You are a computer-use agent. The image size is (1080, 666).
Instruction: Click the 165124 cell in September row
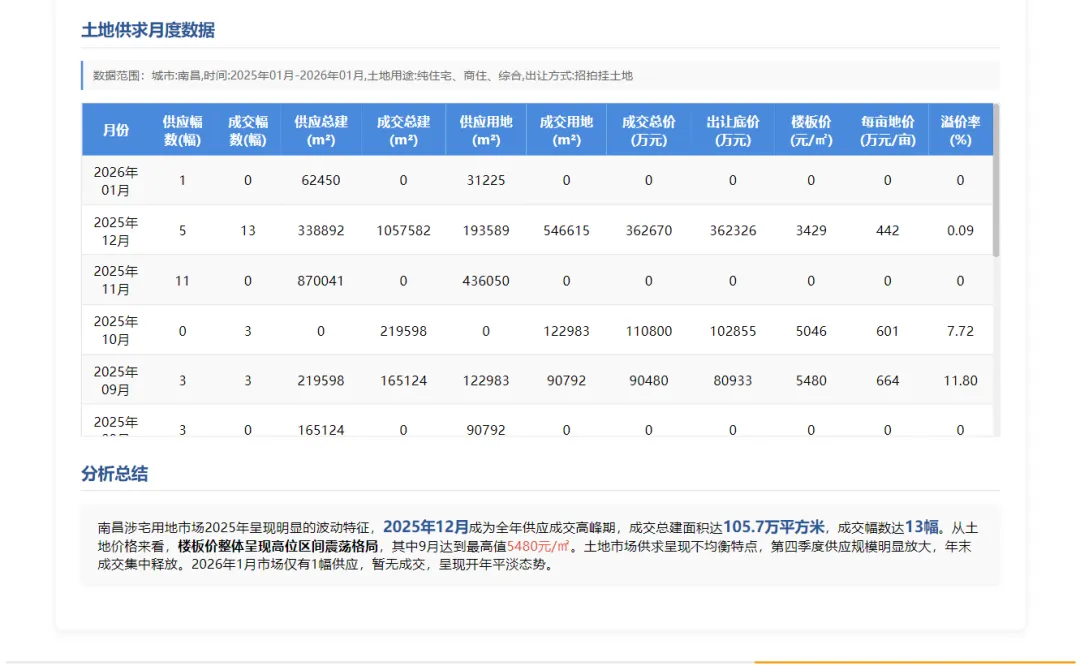click(x=403, y=381)
